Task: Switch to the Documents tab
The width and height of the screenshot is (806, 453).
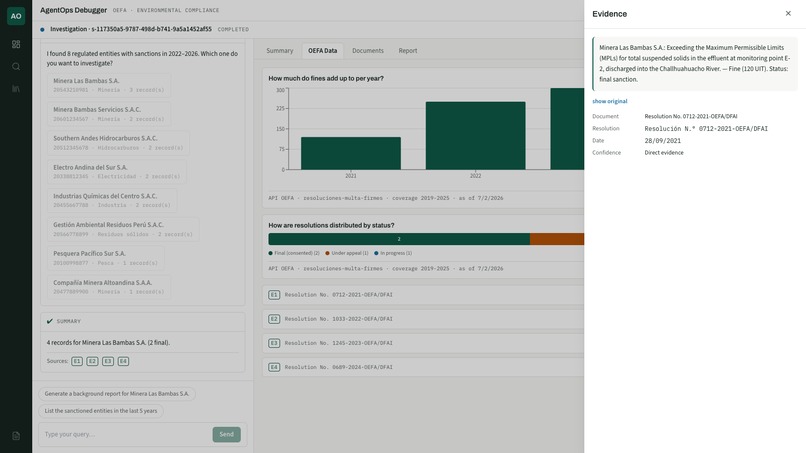Action: pos(368,50)
